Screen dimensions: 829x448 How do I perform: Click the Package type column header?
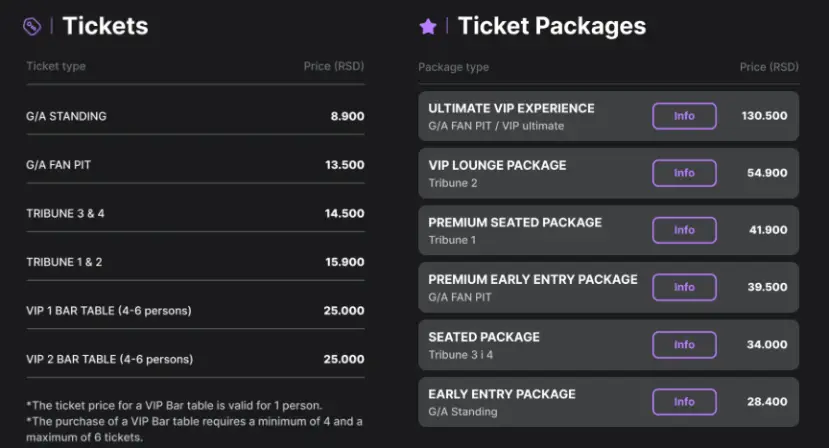pyautogui.click(x=453, y=67)
